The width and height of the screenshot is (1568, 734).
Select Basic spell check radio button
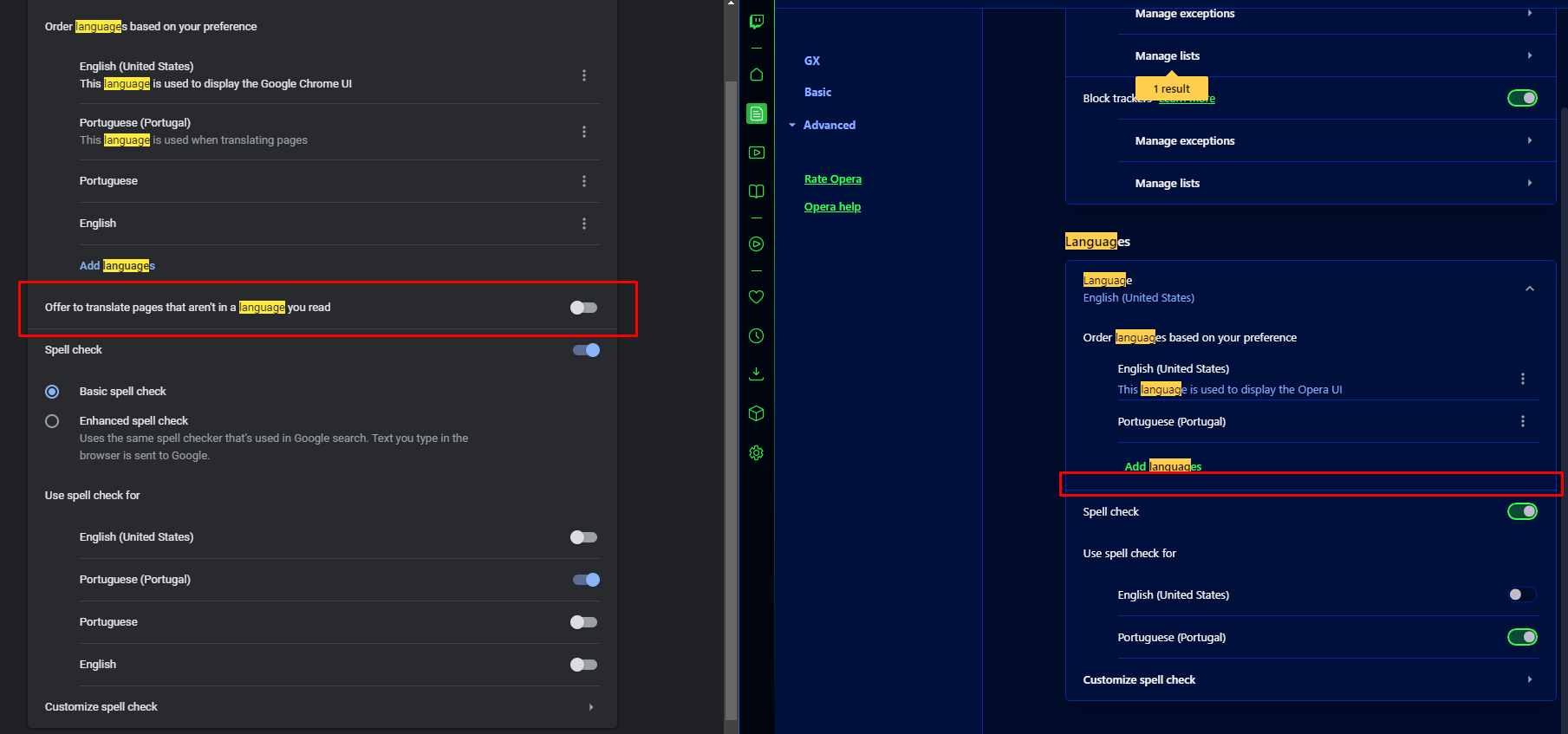click(52, 392)
